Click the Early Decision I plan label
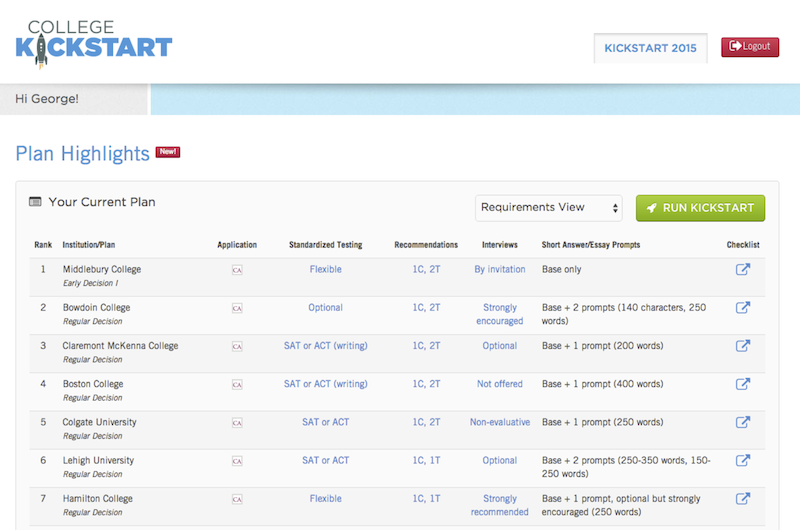This screenshot has width=800, height=530. [90, 283]
